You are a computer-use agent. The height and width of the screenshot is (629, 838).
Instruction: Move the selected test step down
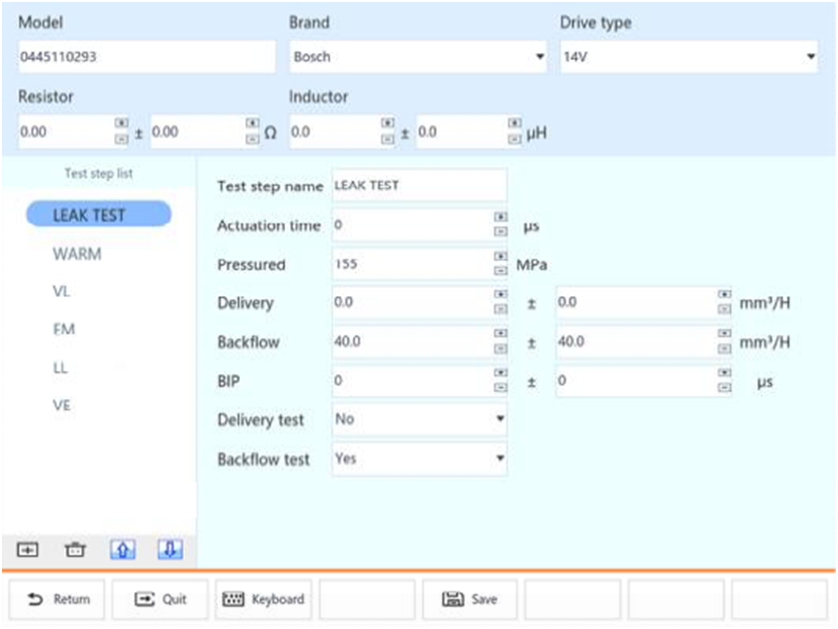coord(169,549)
